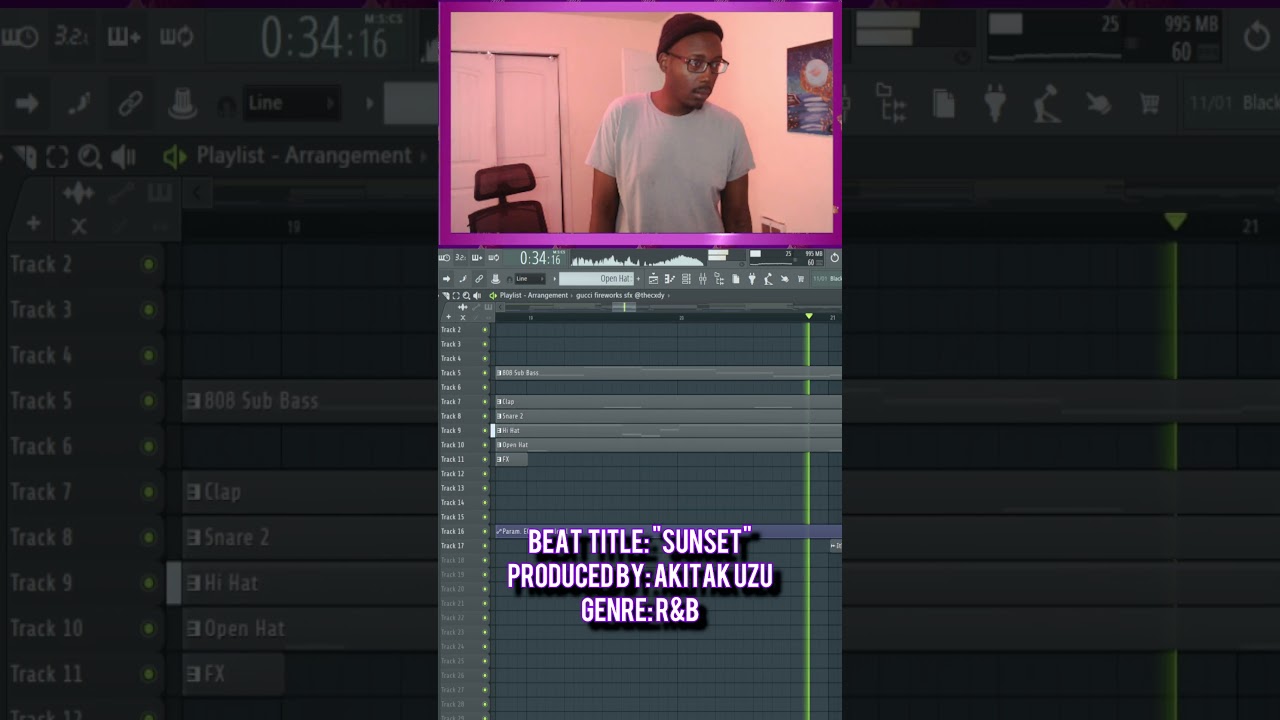
Task: Mute Track 2 using its green dot
Action: [x=485, y=330]
